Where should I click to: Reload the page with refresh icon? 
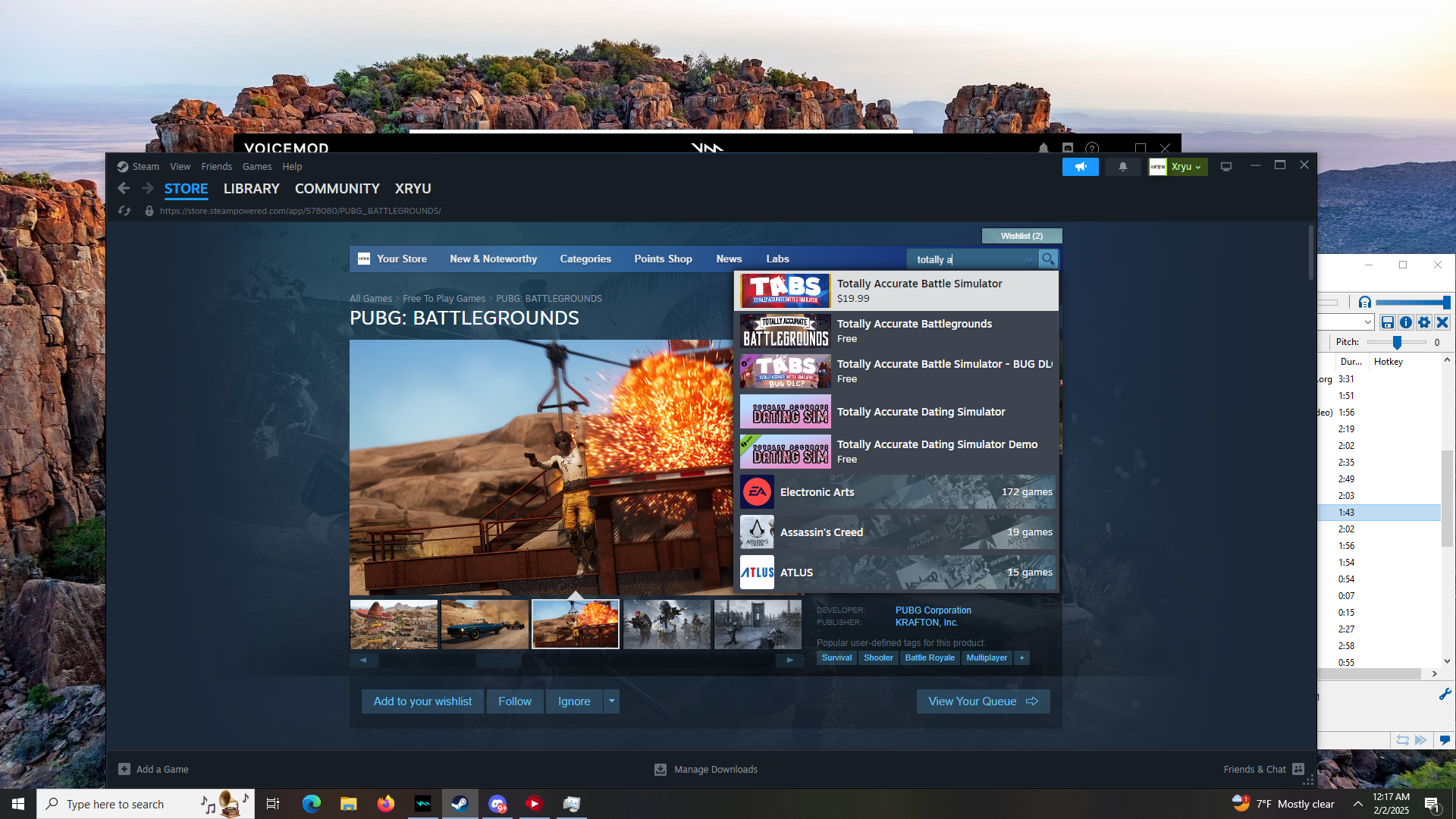coord(125,211)
